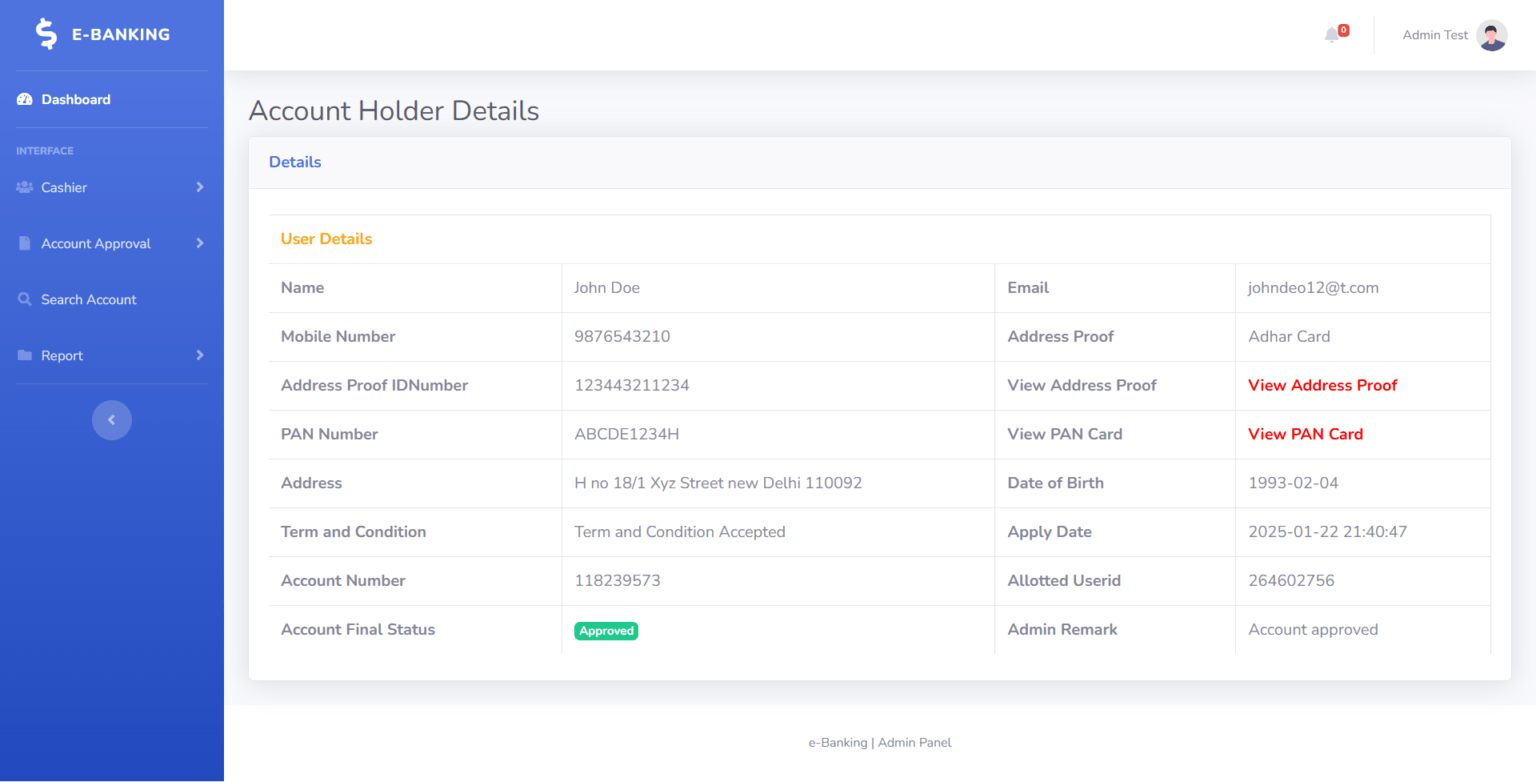Click the Dashboard speedometer icon
The image size is (1536, 782).
(x=25, y=100)
